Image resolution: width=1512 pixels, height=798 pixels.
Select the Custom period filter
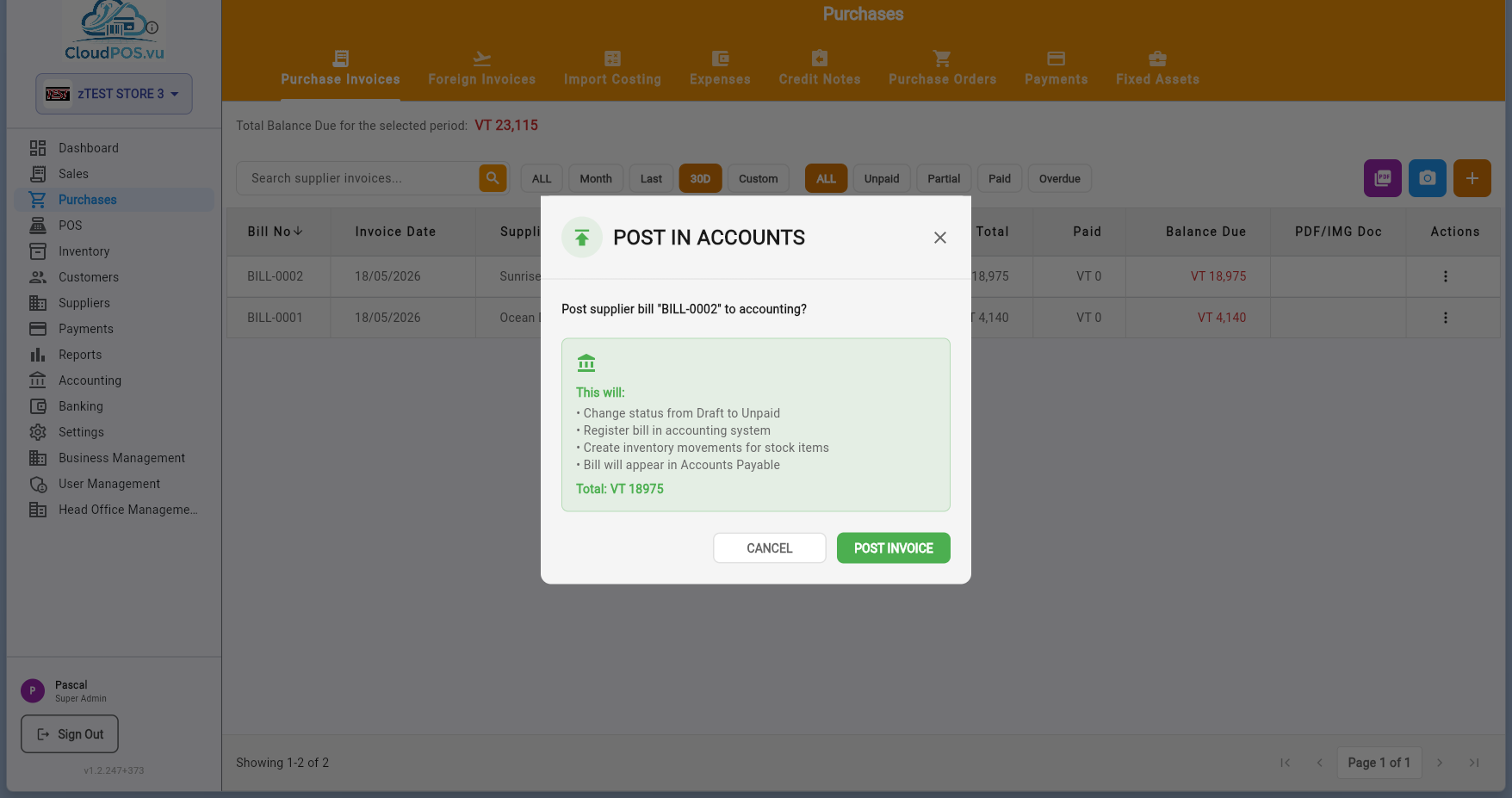[758, 179]
